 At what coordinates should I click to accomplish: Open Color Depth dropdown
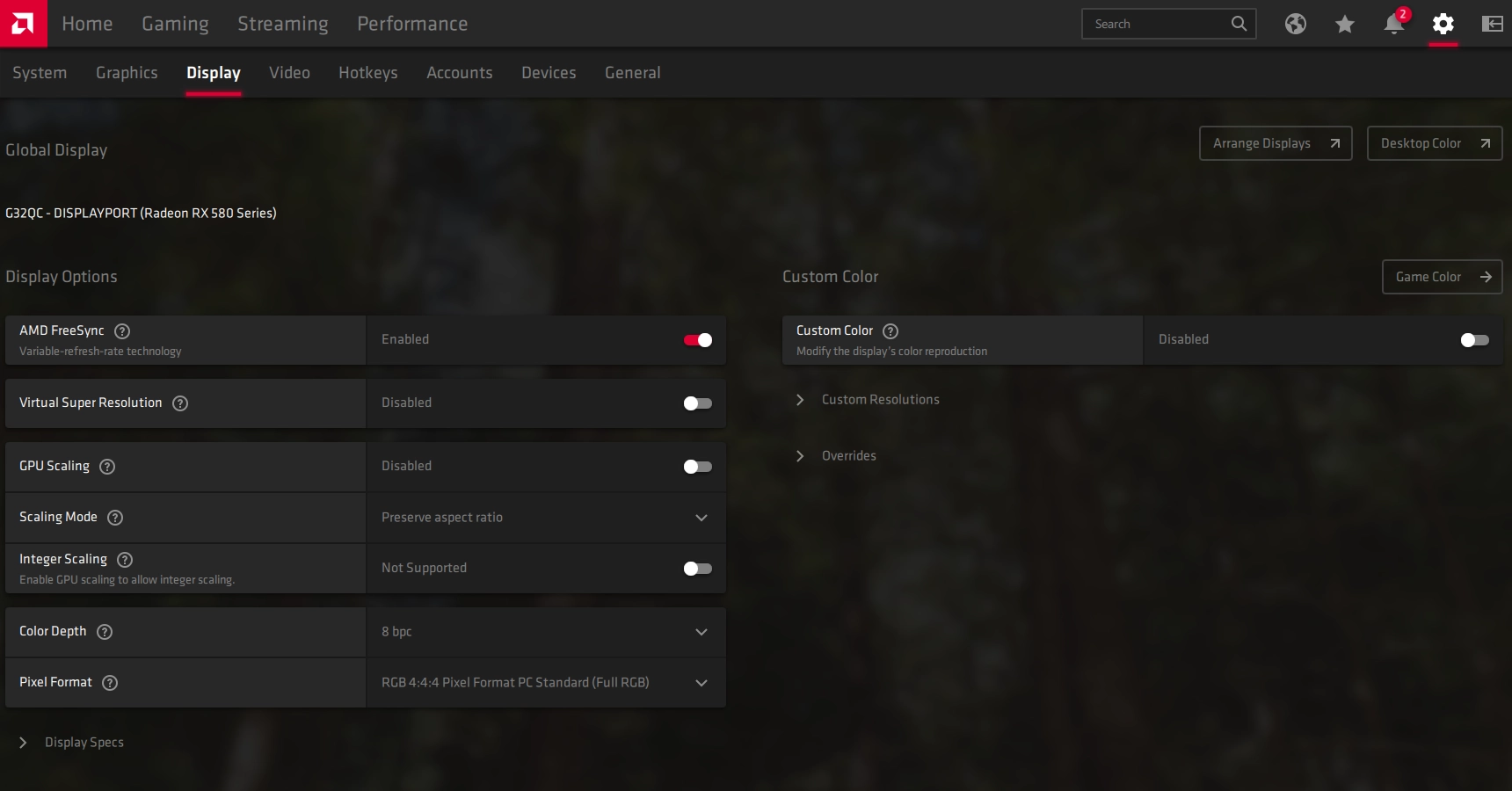tap(546, 632)
